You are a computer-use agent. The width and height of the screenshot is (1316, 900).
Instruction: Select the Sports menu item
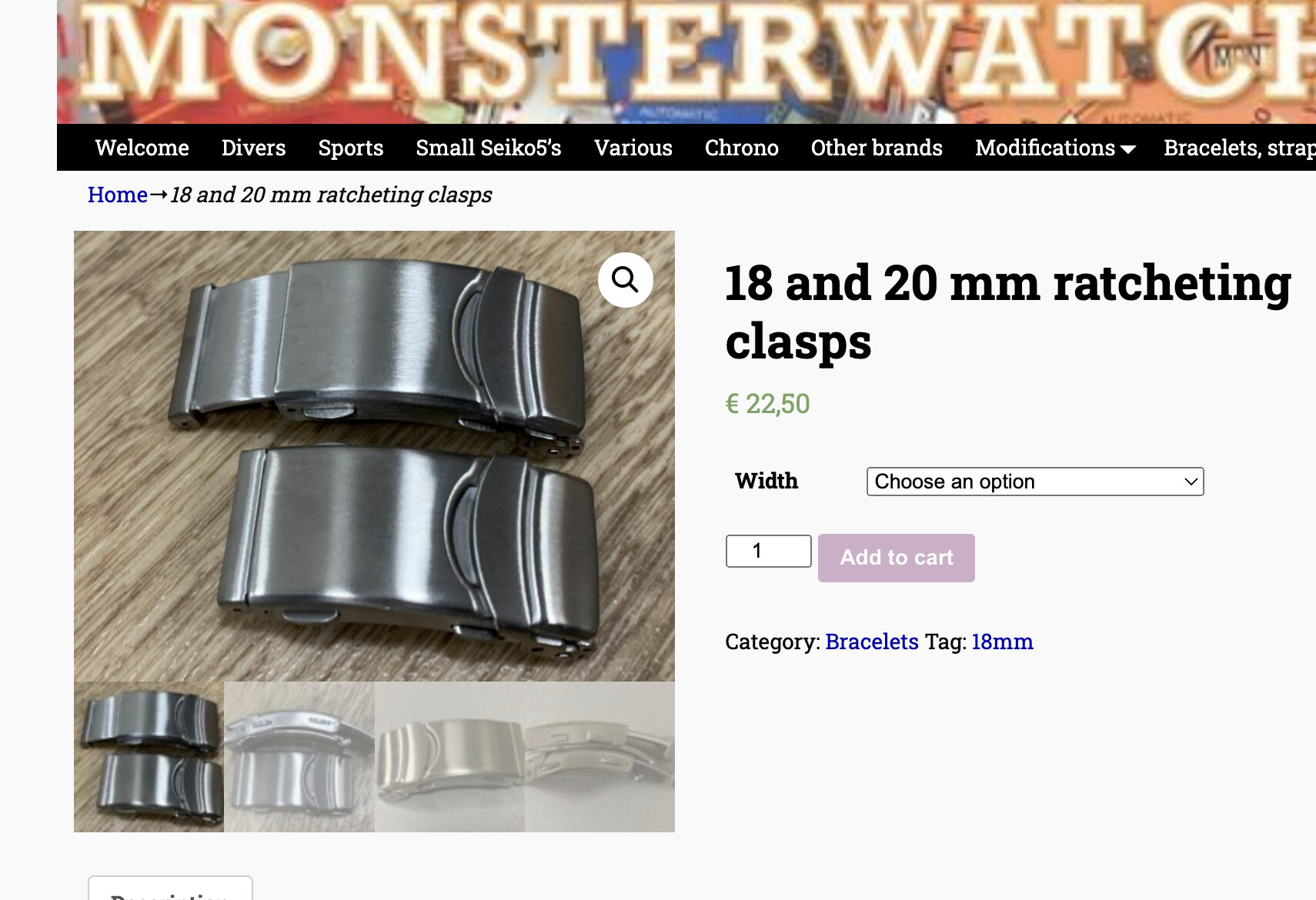coord(351,148)
